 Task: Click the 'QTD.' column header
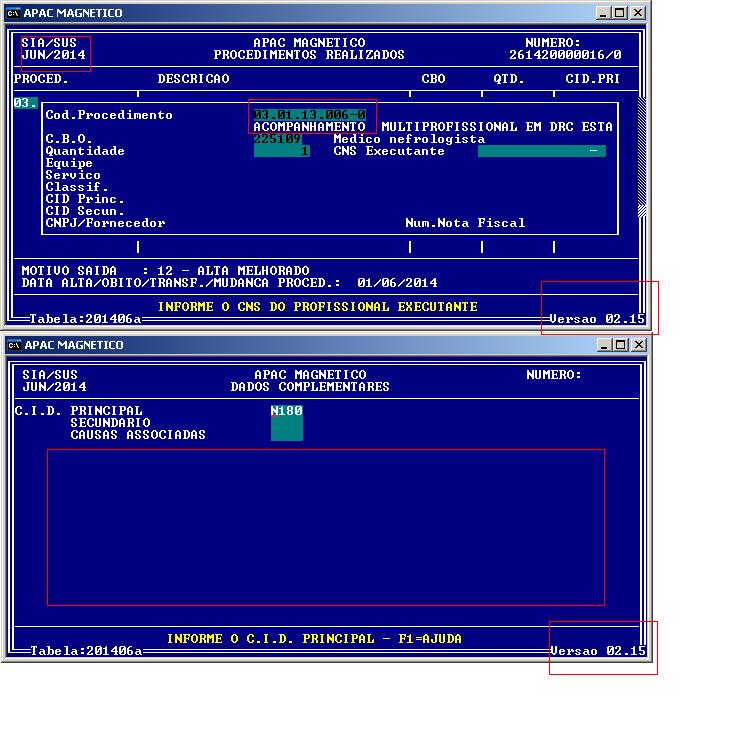pos(509,79)
